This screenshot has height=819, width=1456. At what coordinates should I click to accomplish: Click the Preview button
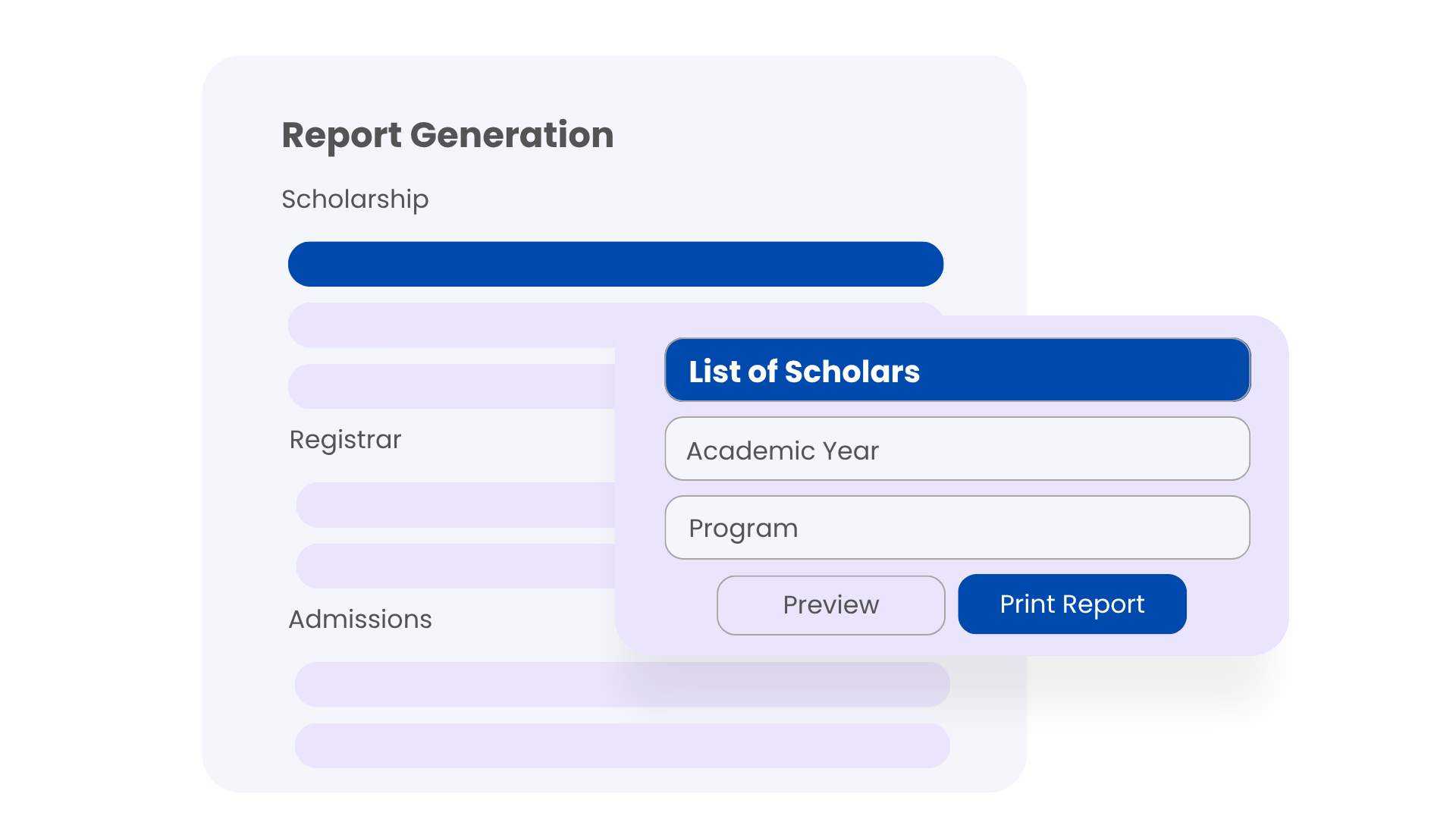pyautogui.click(x=830, y=605)
